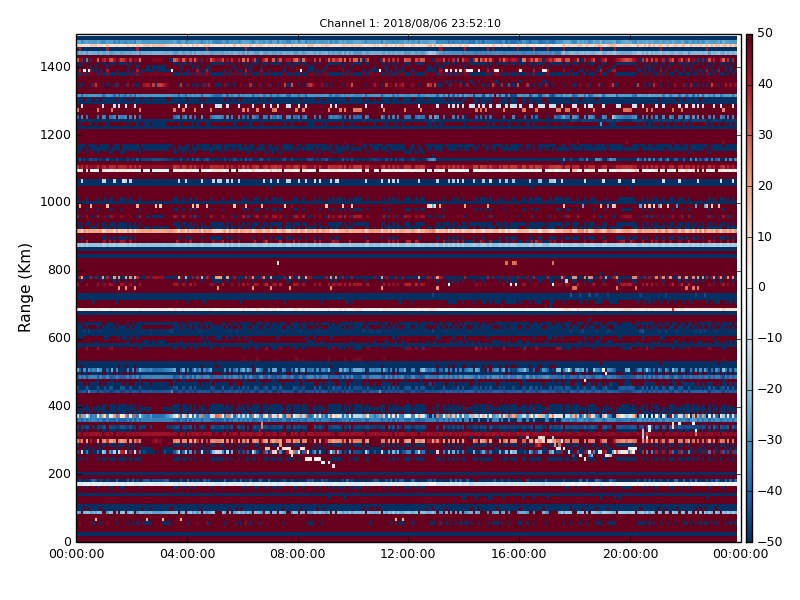The height and width of the screenshot is (600, 800).
Task: Select the 200 range tick label
Action: 59,473
